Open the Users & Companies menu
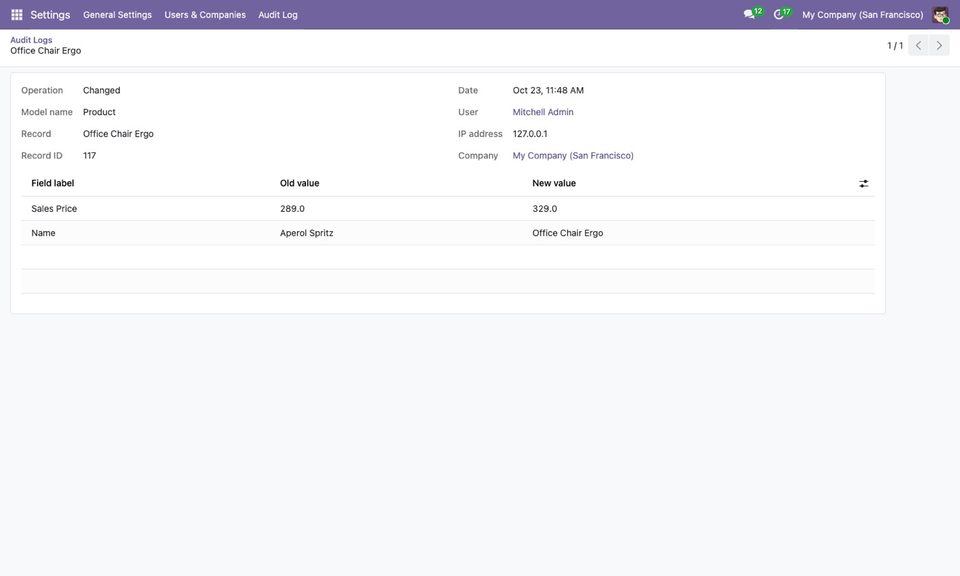 point(205,15)
